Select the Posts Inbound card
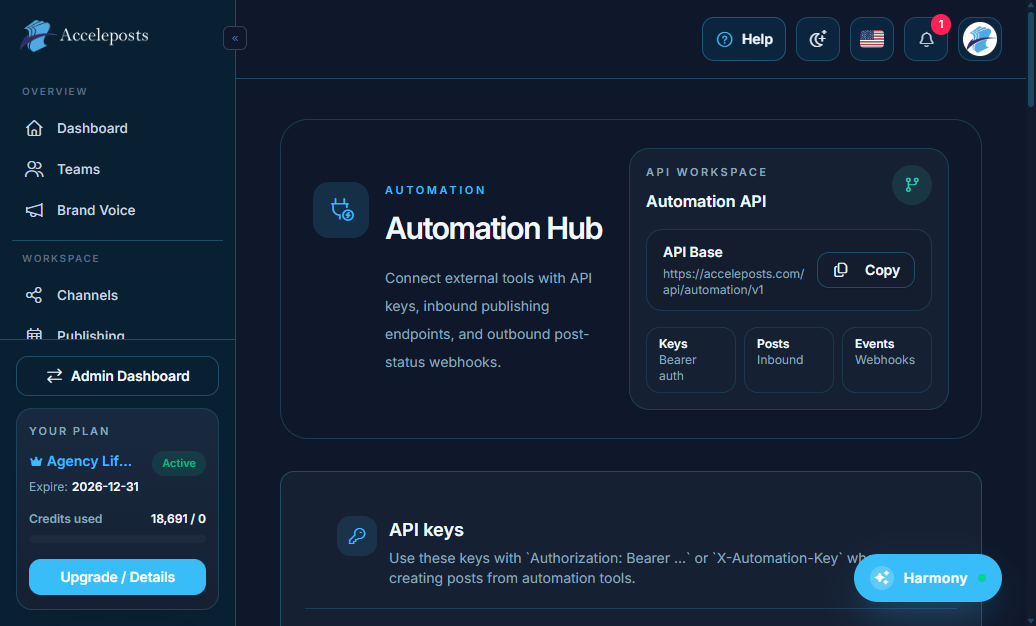 [789, 360]
